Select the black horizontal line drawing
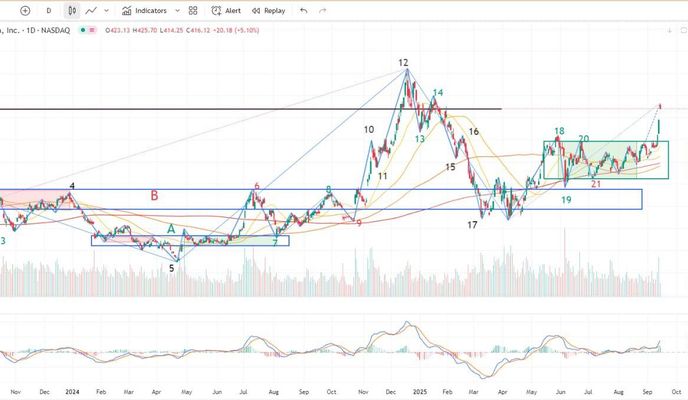The height and width of the screenshot is (400, 688). coord(250,108)
